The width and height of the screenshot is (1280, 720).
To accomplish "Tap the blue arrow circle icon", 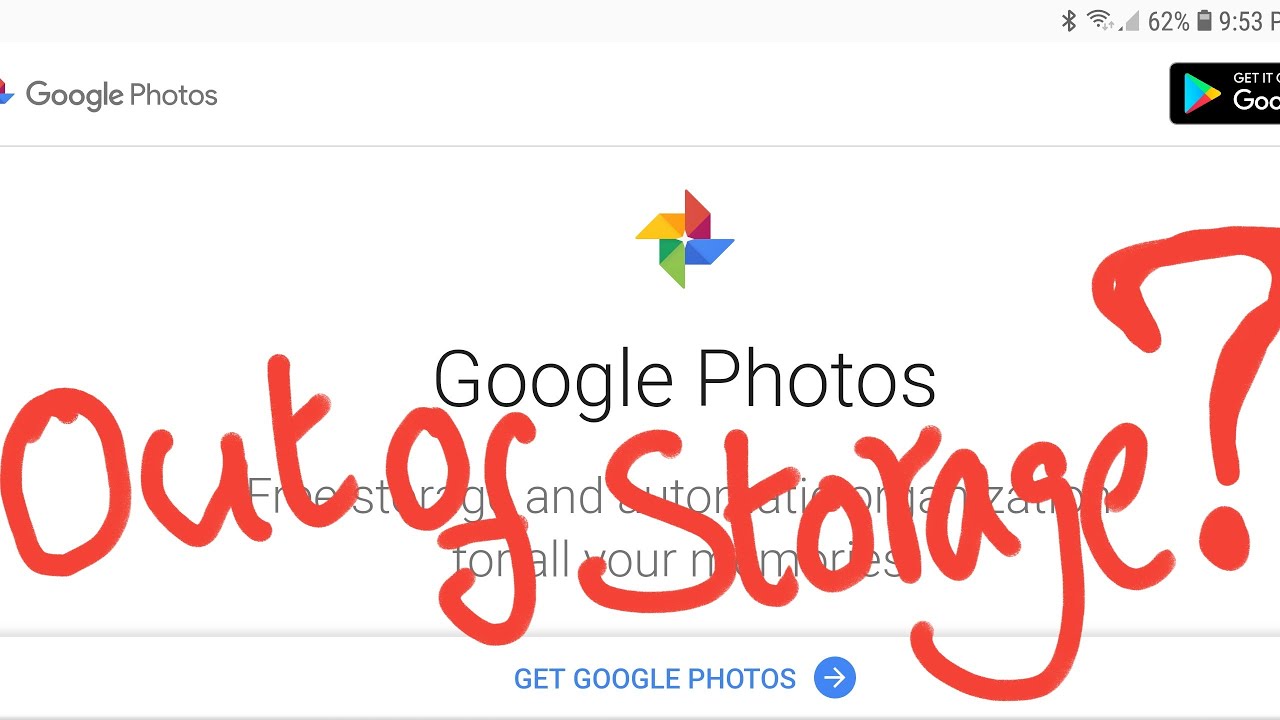I will 835,678.
